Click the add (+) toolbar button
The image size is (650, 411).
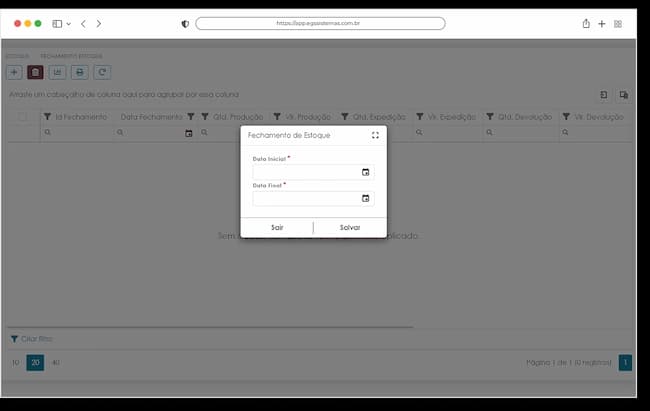[14, 73]
